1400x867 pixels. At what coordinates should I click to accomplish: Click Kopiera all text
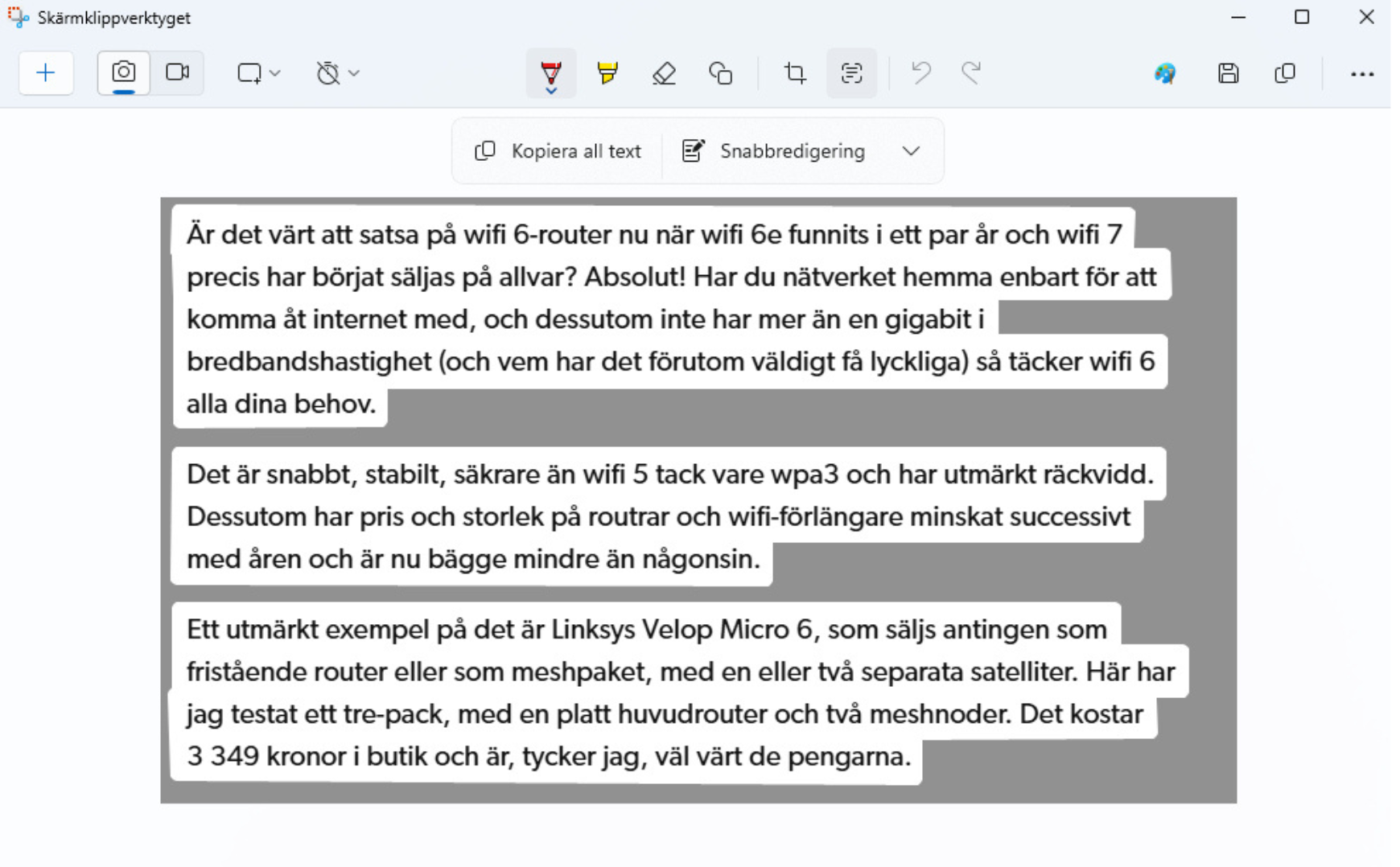point(558,151)
